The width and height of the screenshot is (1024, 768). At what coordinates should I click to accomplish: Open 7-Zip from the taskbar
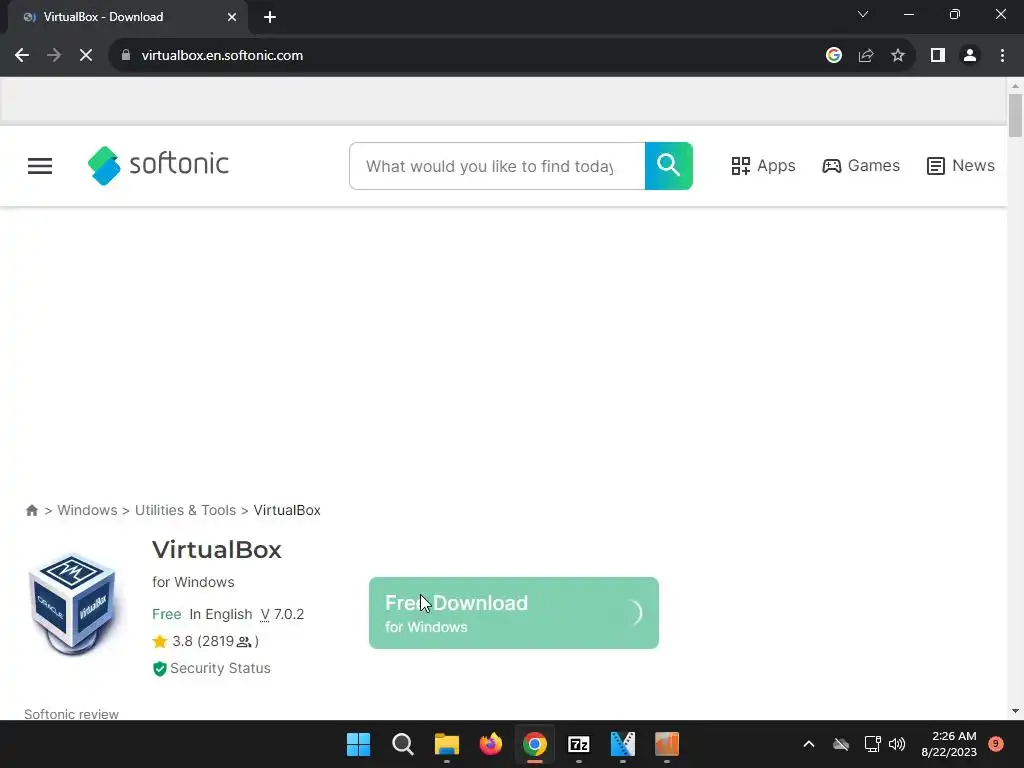579,744
